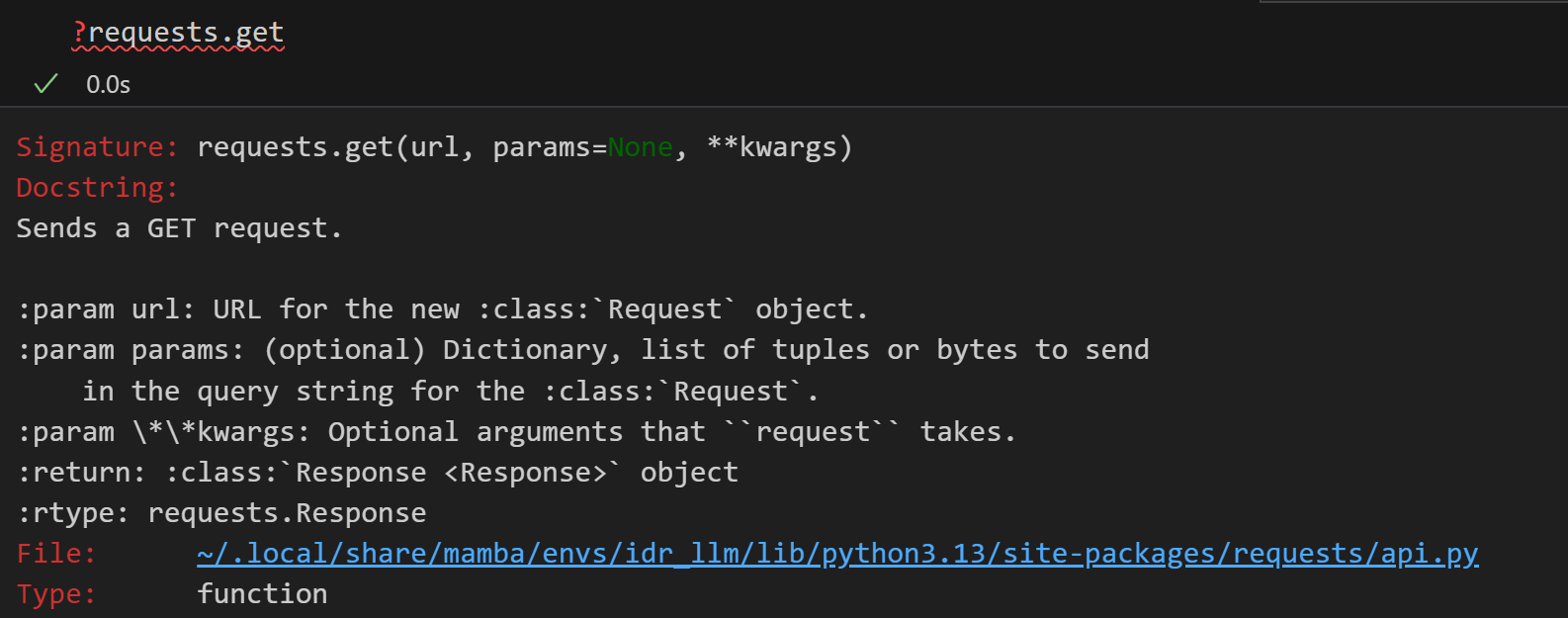Click '**kwargs)' in the signature
Image resolution: width=1568 pixels, height=618 pixels.
point(779,147)
